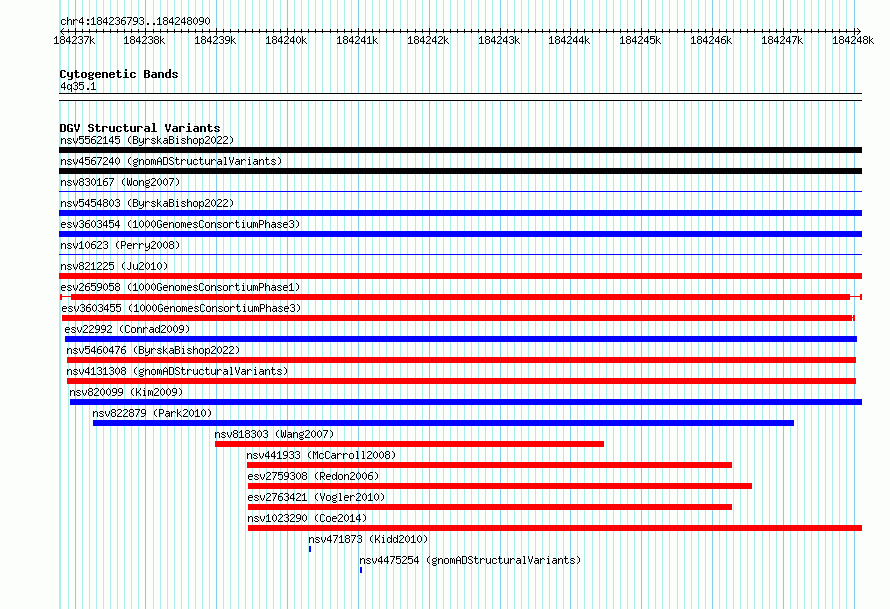Image resolution: width=890 pixels, height=609 pixels.
Task: Open the nsv820099 (Kim2009) label
Action: click(126, 392)
